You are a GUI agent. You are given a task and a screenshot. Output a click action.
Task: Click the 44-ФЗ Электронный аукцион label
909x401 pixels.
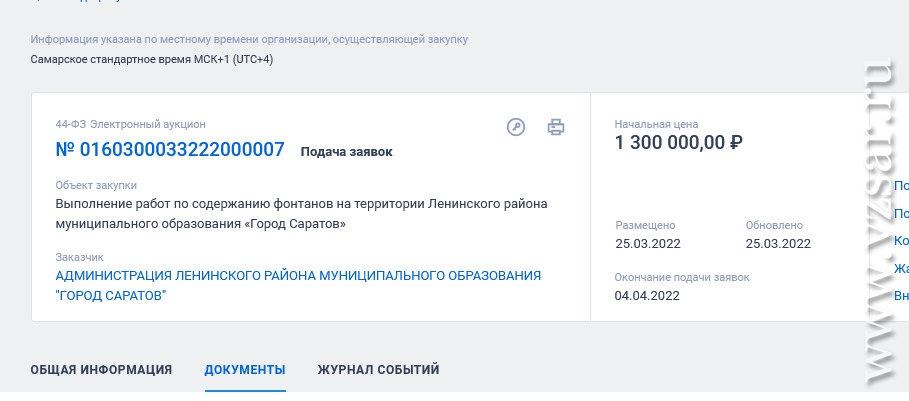pyautogui.click(x=130, y=124)
